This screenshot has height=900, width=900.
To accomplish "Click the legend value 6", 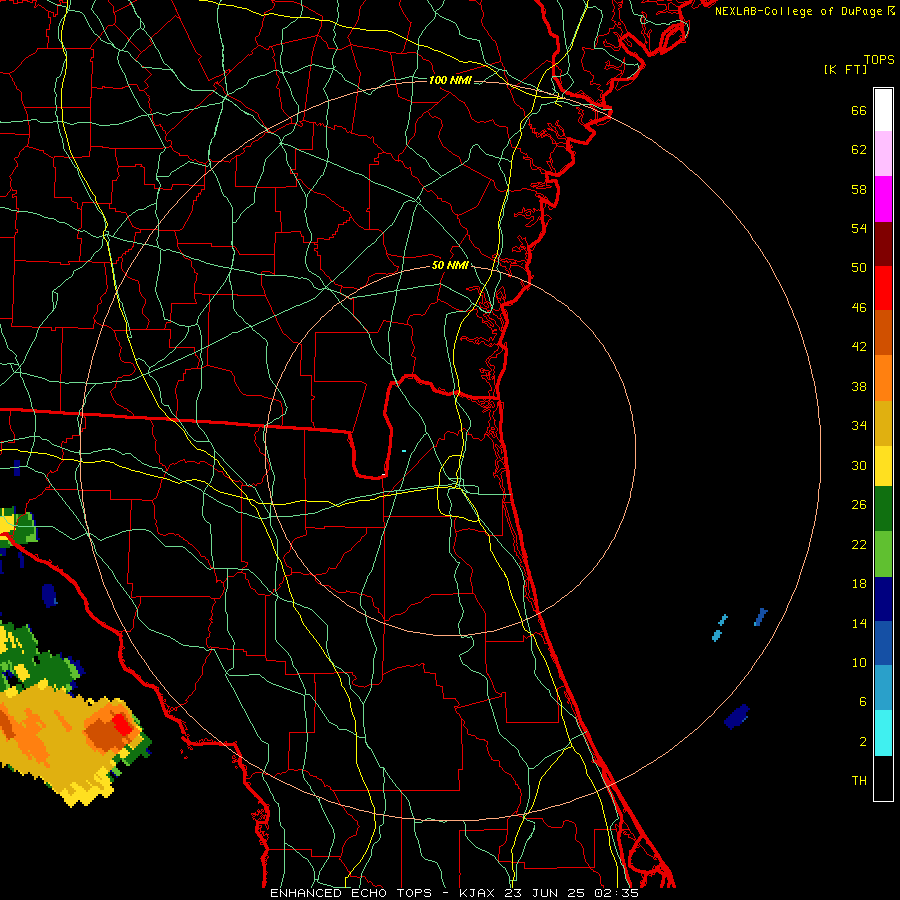I will [863, 702].
